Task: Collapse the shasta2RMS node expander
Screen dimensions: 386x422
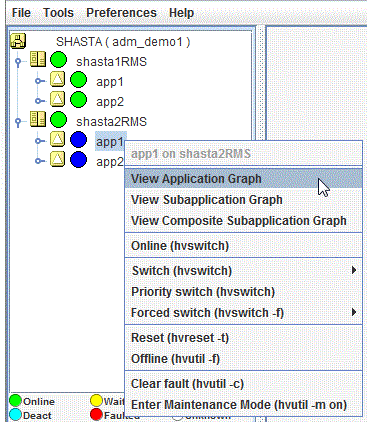Action: click(x=18, y=122)
